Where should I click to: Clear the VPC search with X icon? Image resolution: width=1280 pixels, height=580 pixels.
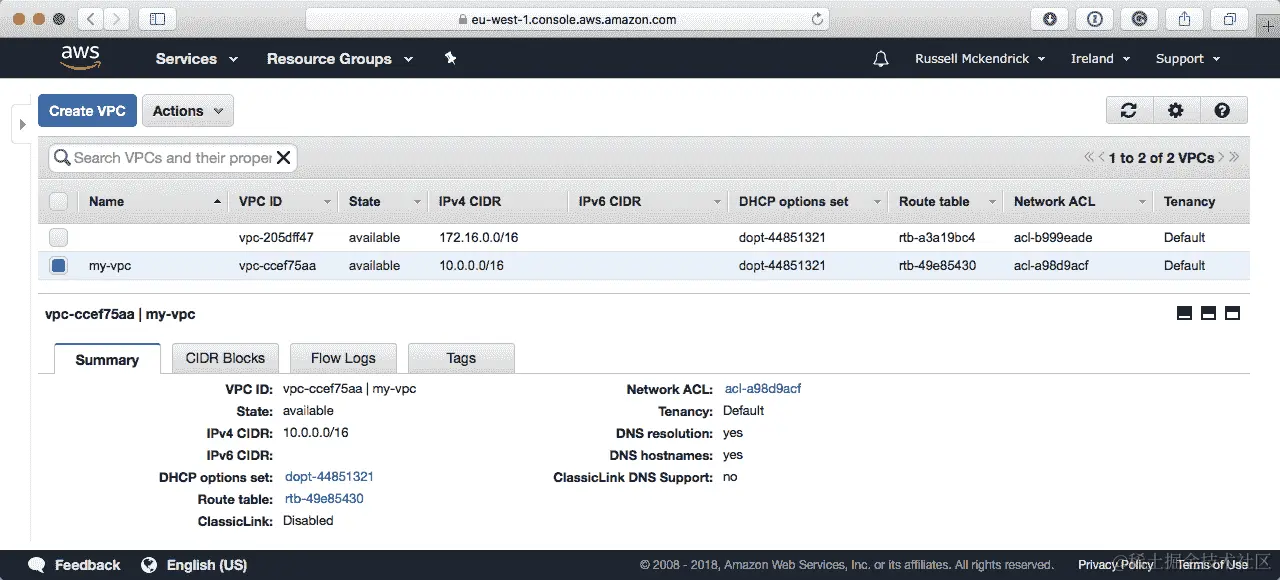point(283,158)
